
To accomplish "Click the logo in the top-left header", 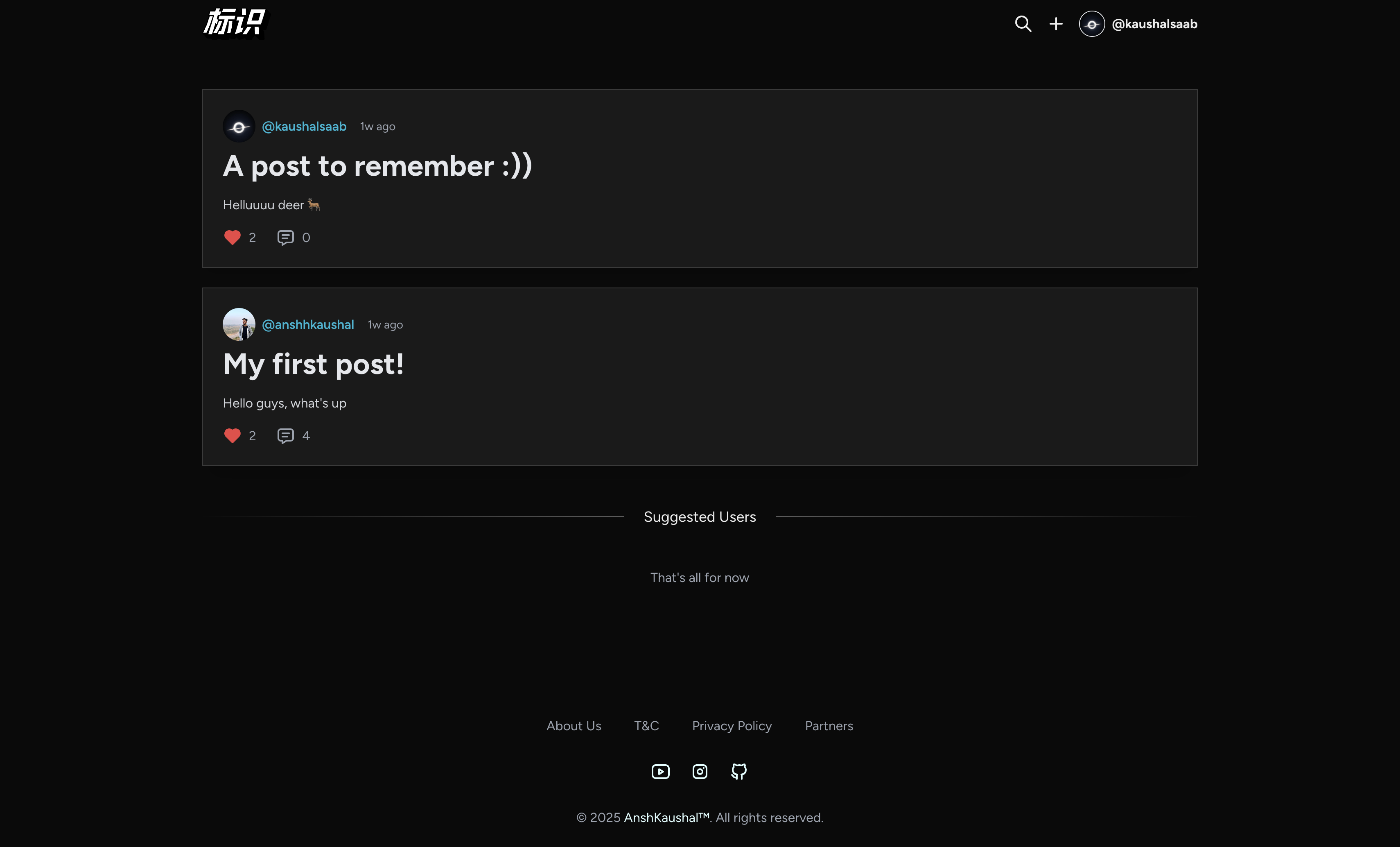I will 234,23.
